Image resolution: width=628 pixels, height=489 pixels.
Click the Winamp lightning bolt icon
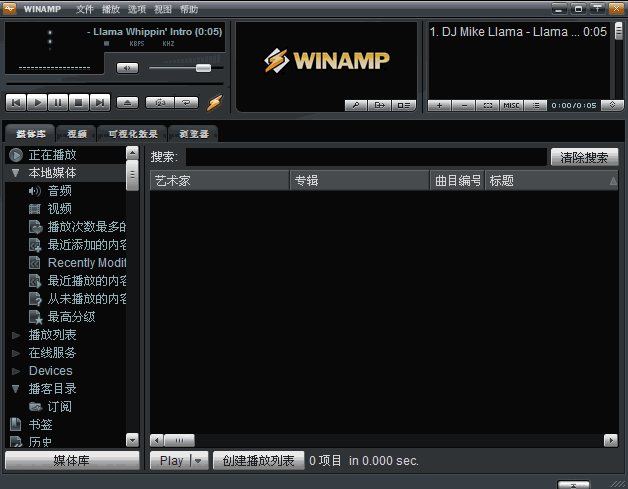tap(214, 103)
